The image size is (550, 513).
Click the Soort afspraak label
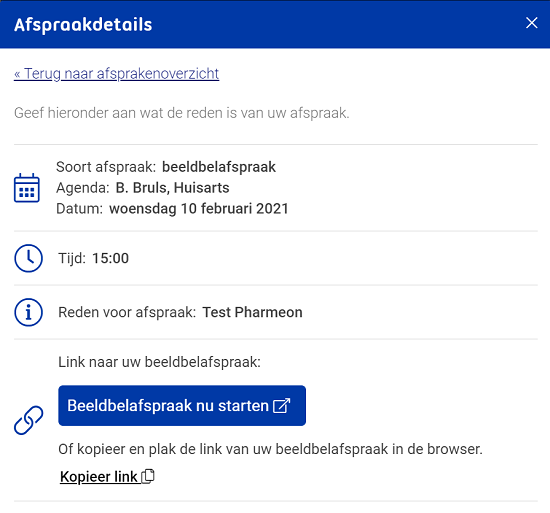point(106,167)
